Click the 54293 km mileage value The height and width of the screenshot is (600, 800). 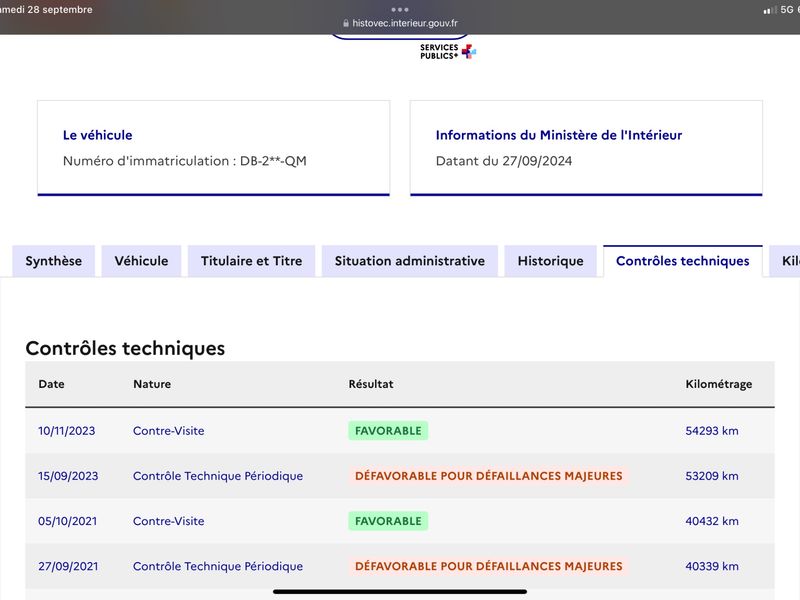[x=712, y=431]
